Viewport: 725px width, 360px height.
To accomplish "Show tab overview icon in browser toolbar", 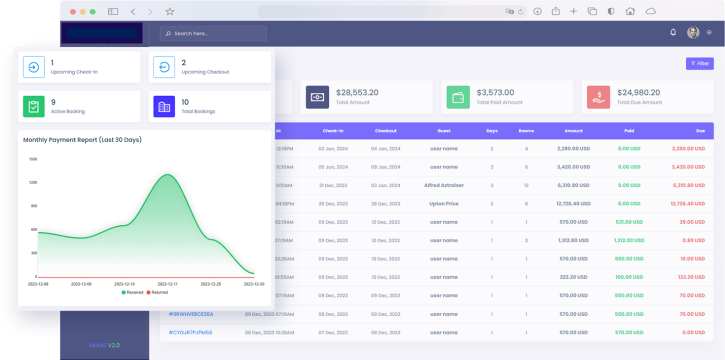I will (592, 12).
